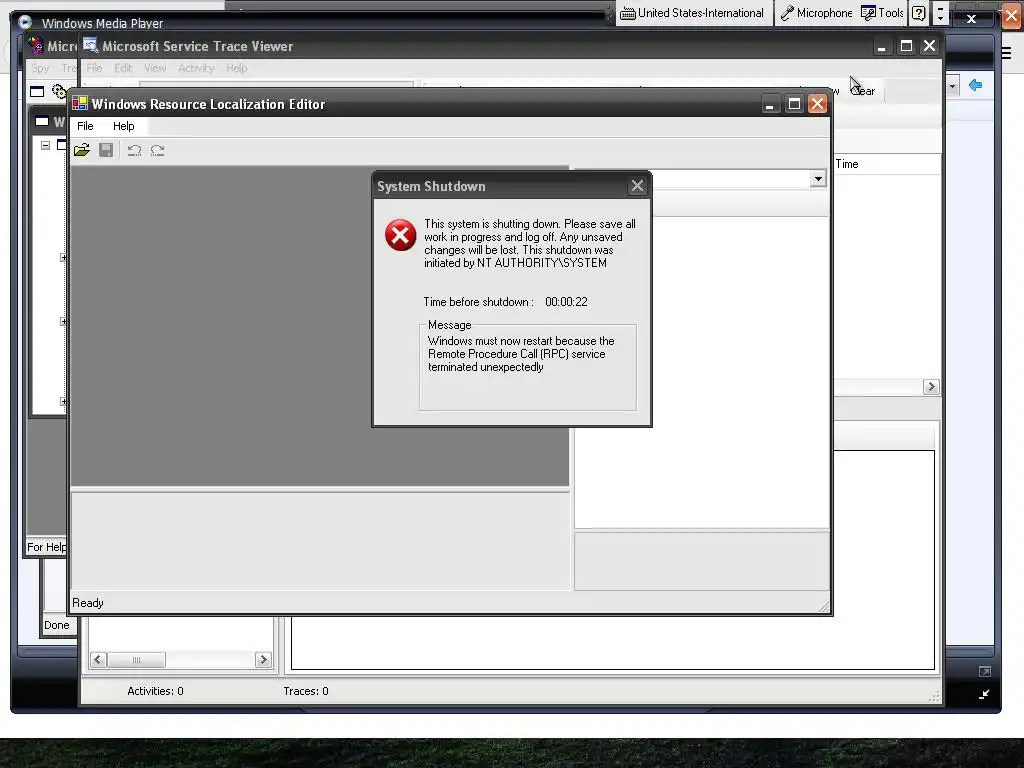Expand the combo box in Localization Editor
The height and width of the screenshot is (768, 1024).
[818, 179]
